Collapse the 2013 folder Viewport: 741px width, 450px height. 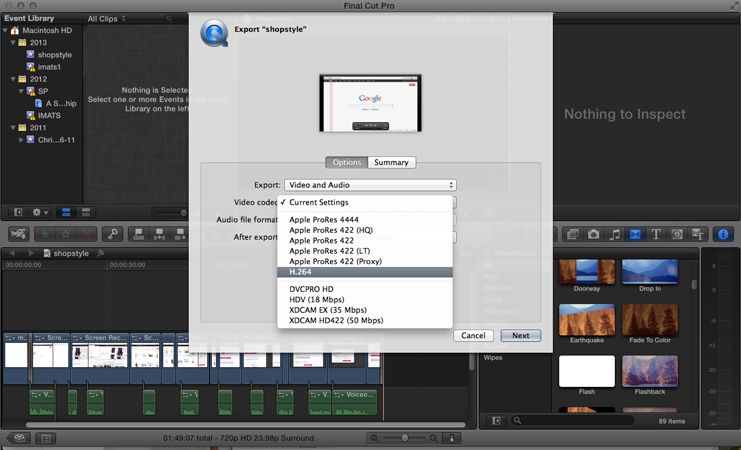click(13, 43)
